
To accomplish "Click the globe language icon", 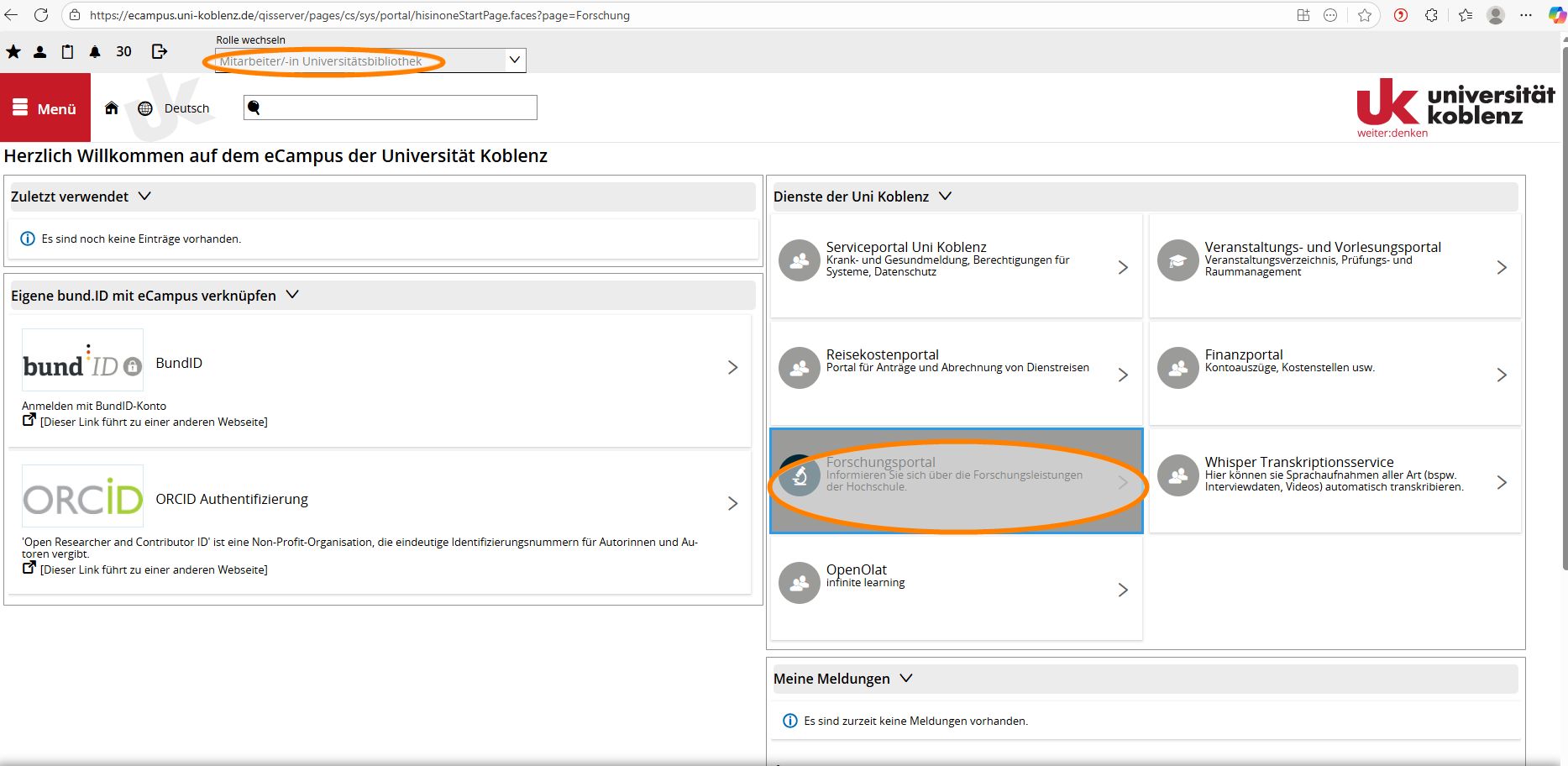I will click(x=145, y=108).
